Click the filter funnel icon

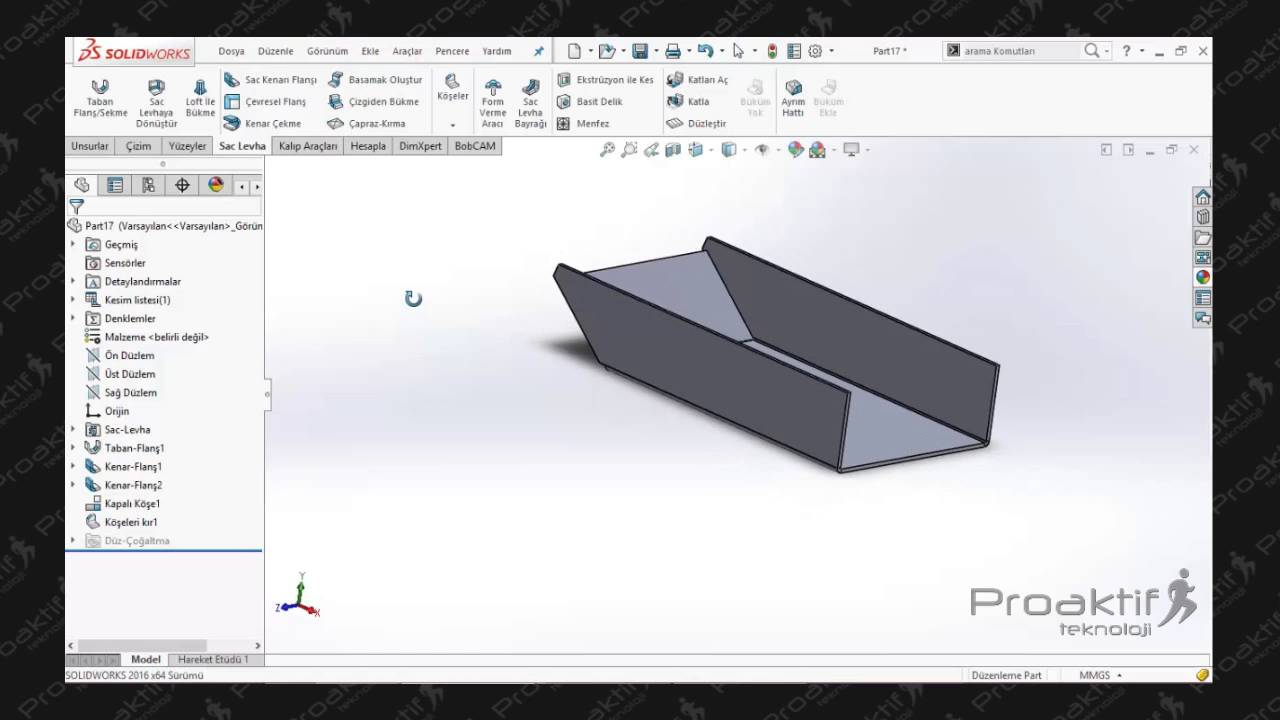point(76,206)
